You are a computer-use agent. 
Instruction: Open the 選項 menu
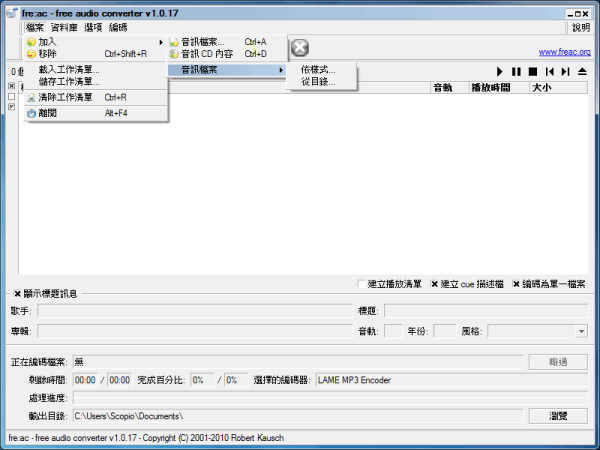tap(93, 28)
